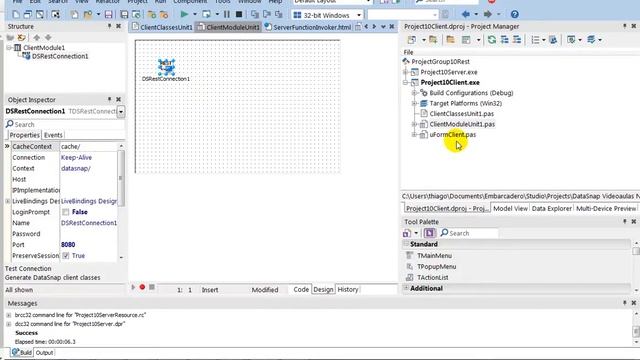Pin the Messages panel

(x=624, y=303)
